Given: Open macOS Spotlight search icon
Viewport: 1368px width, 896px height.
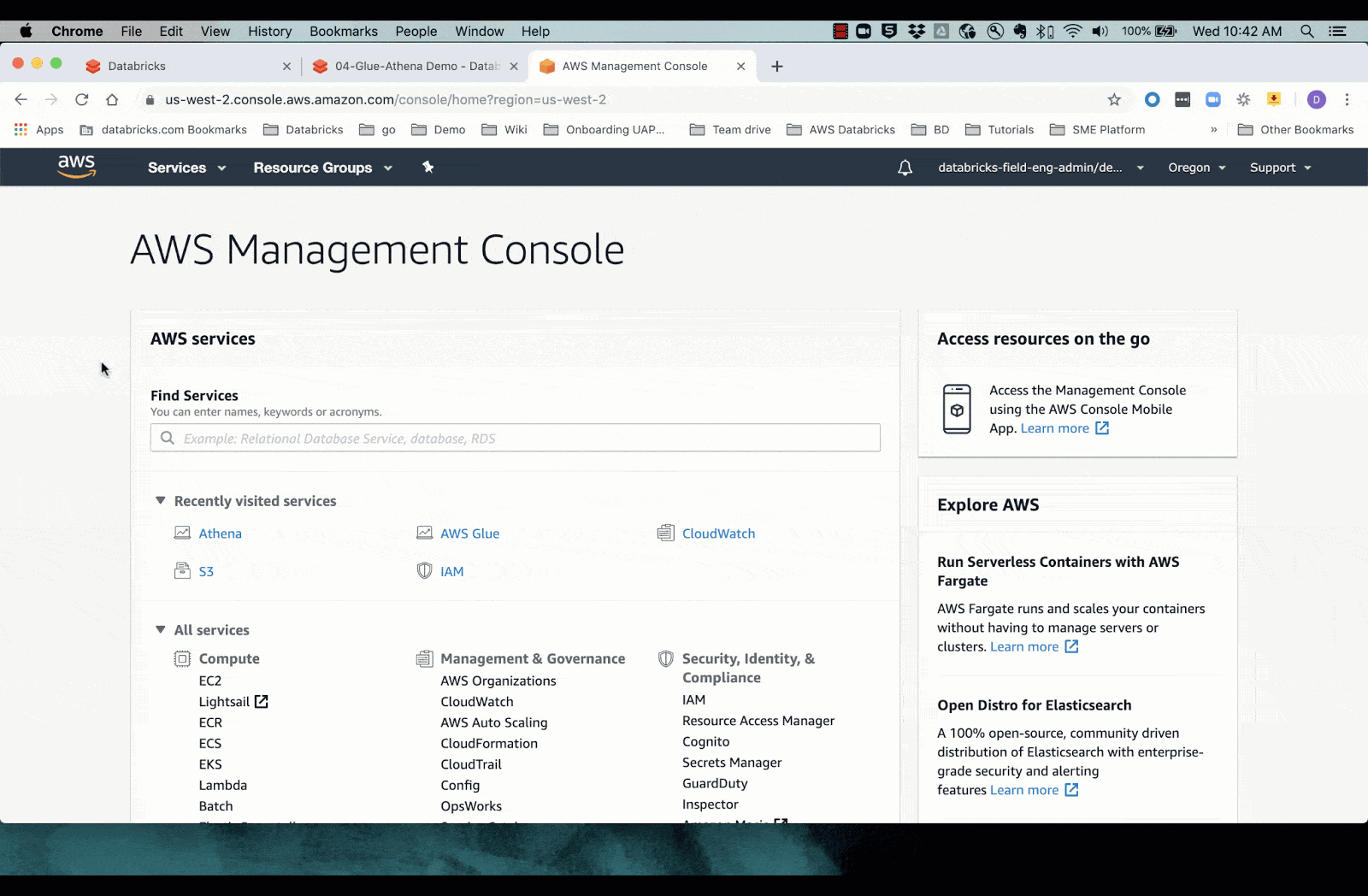Looking at the screenshot, I should coord(1306,32).
